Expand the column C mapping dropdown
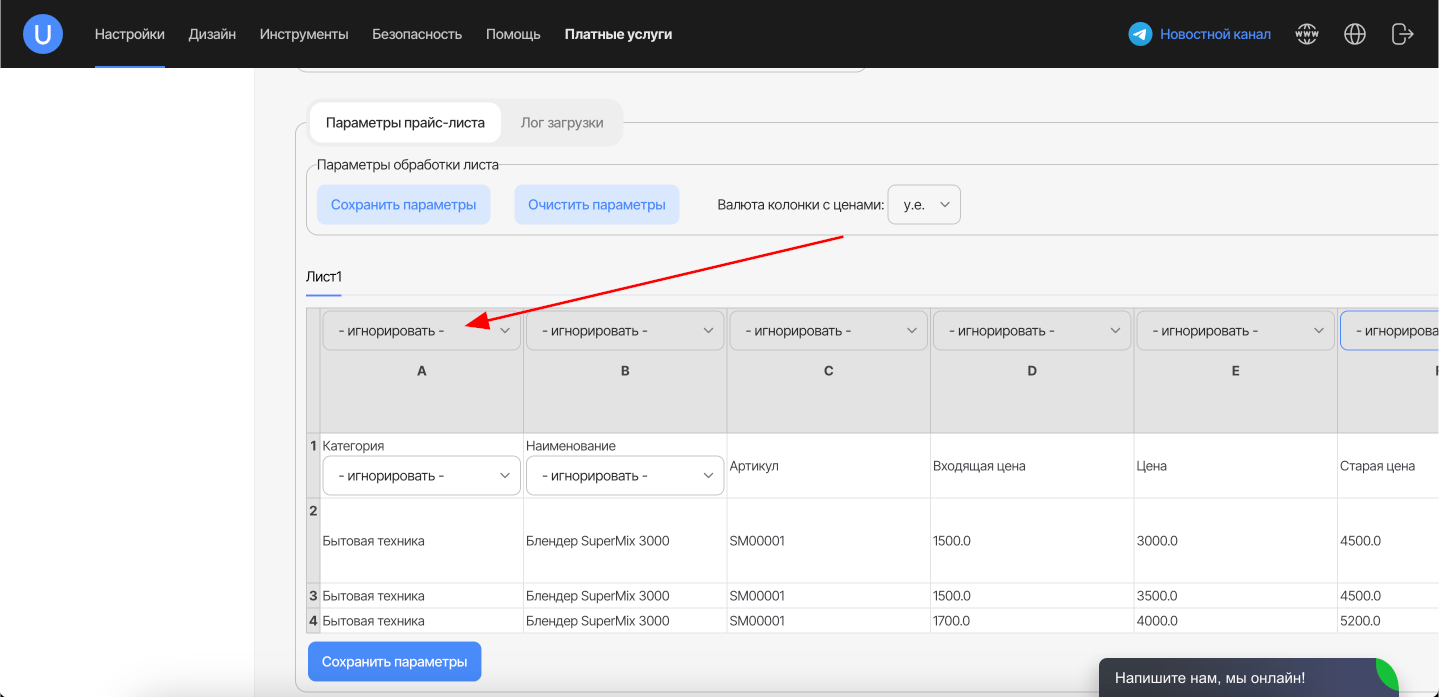 [829, 331]
